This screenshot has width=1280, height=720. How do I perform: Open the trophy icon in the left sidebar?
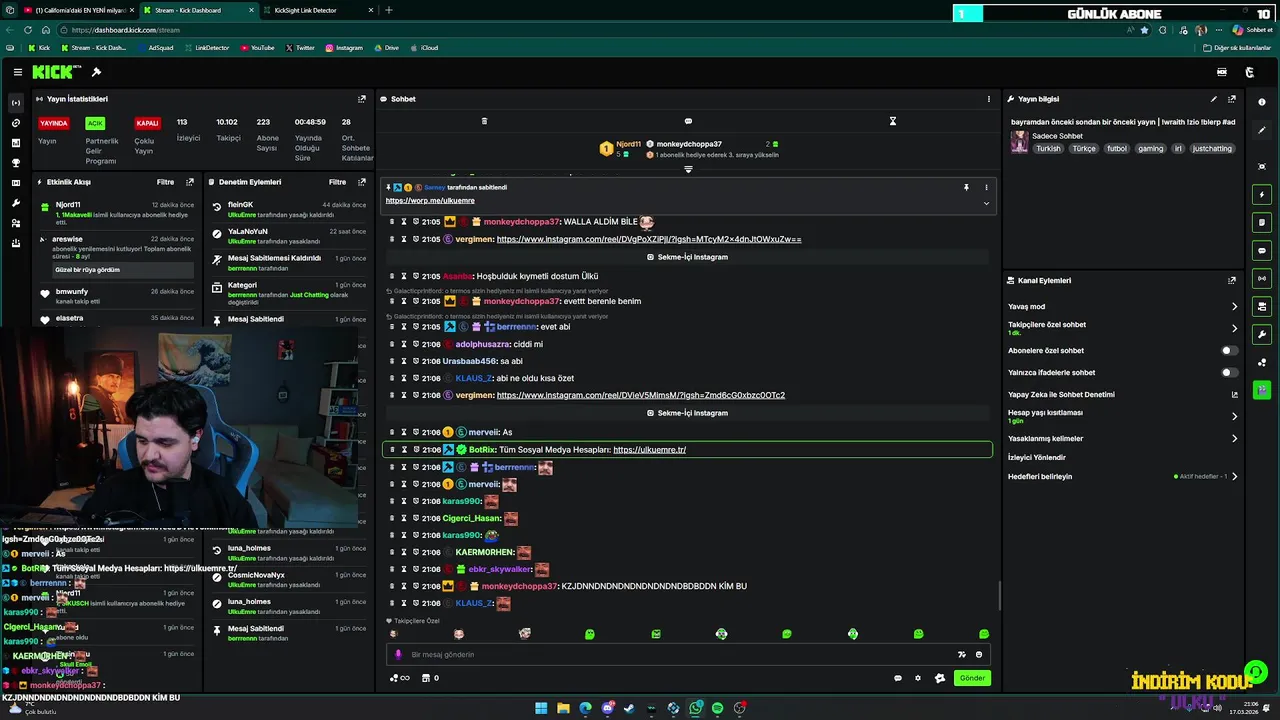(15, 163)
